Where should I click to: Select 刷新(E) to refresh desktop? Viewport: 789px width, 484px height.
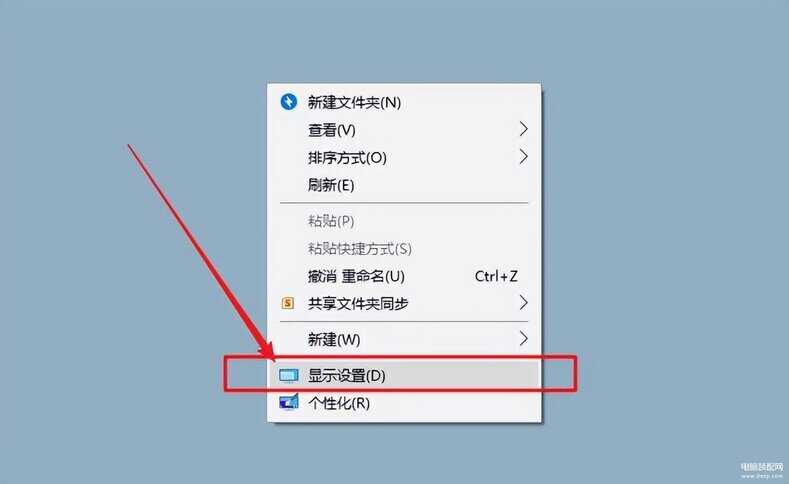[405, 185]
